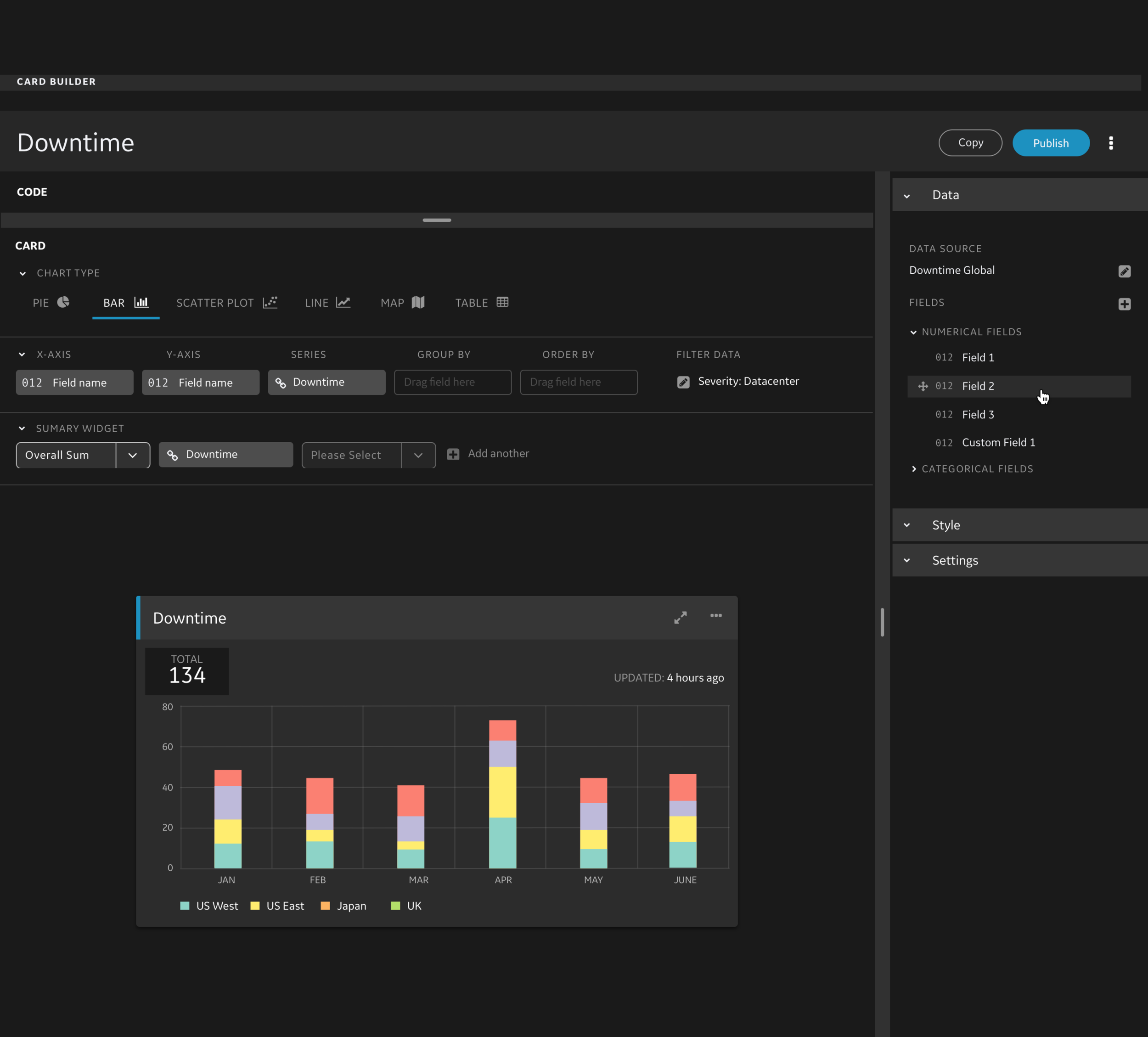Open the Please Select dropdown
1148x1037 pixels.
click(418, 455)
